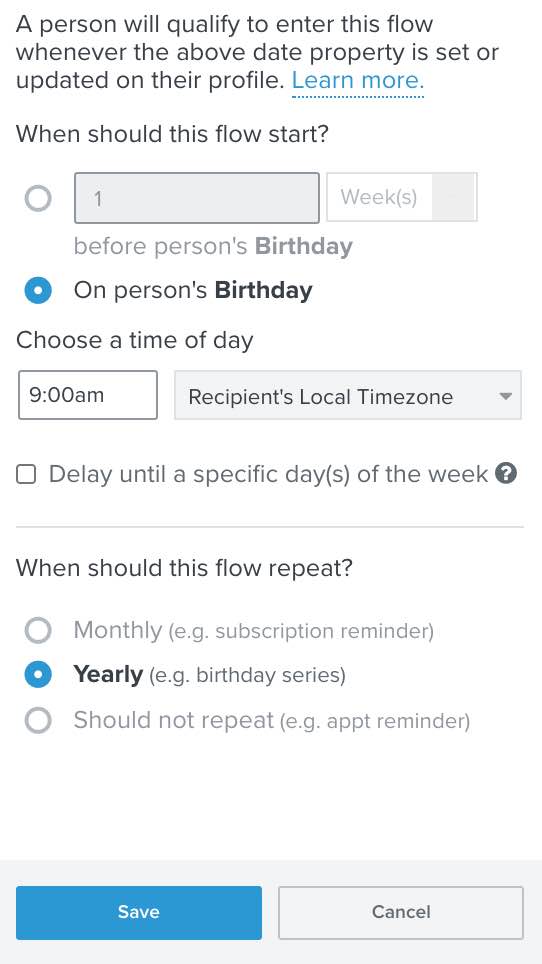The height and width of the screenshot is (964, 542).
Task: Open the Week(s) unit dropdown
Action: click(x=402, y=197)
